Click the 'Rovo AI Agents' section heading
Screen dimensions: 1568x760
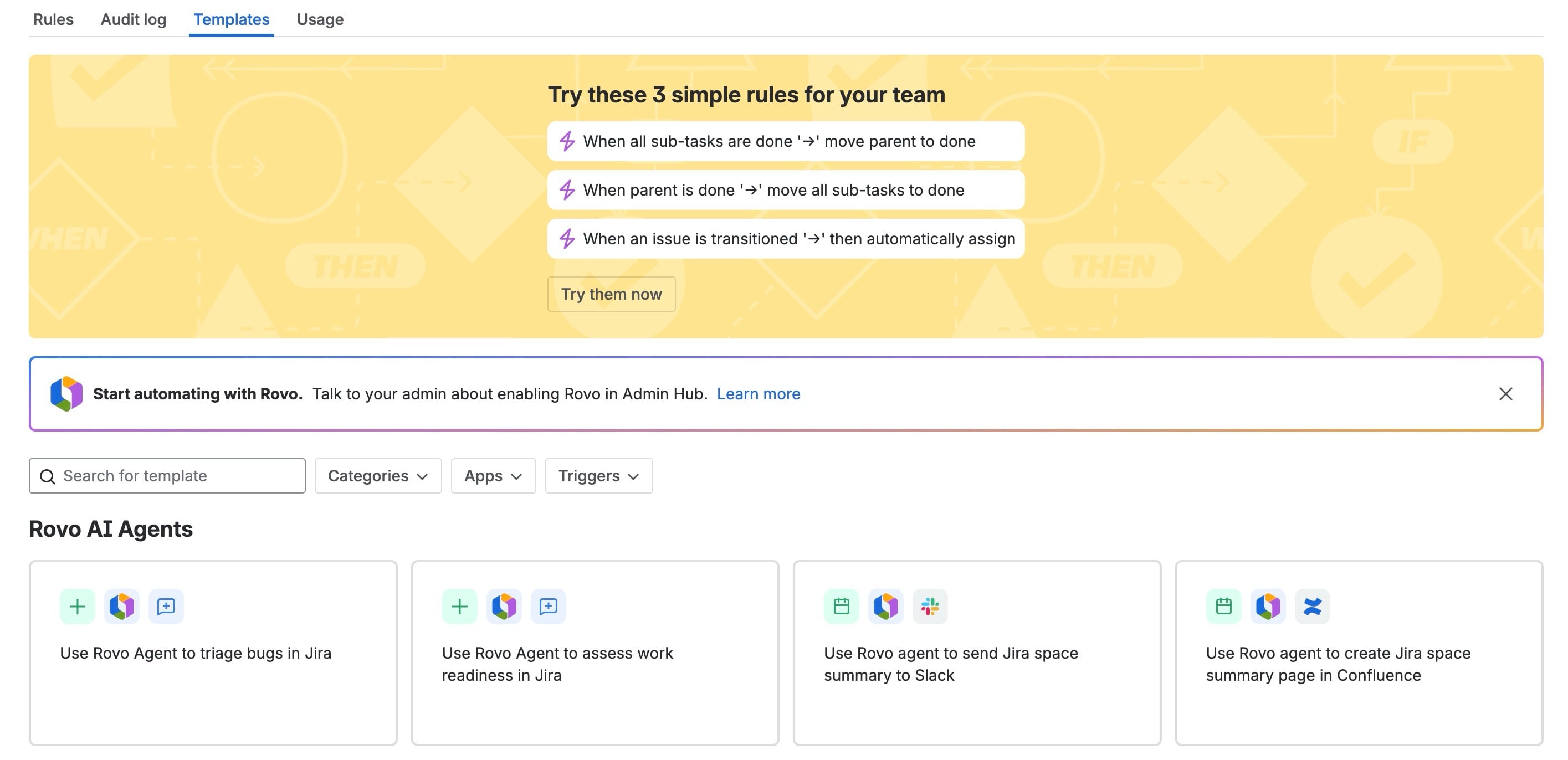coord(111,529)
